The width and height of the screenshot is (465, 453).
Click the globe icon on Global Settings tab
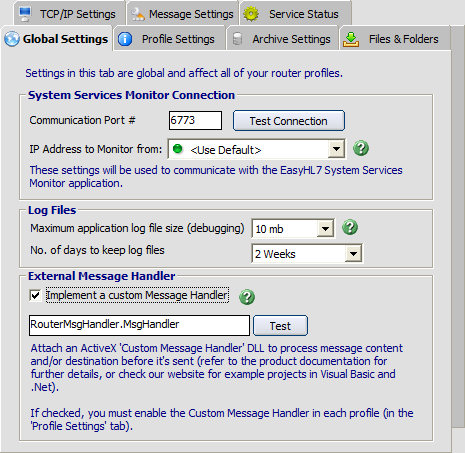click(x=12, y=39)
